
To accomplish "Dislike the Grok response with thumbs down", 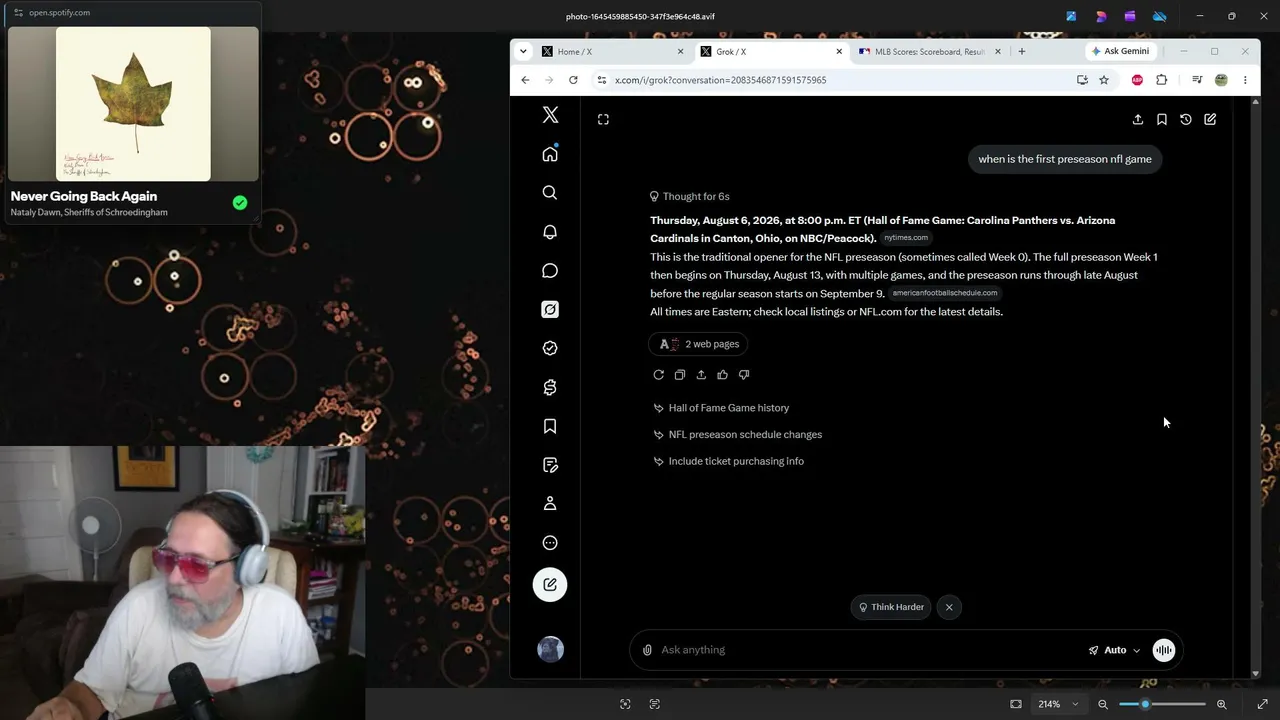I will (744, 375).
